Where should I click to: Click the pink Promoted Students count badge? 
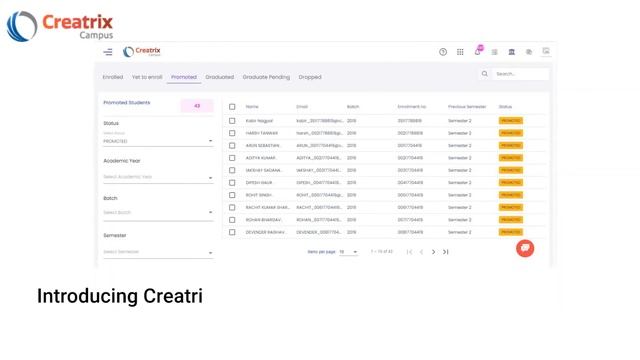pos(197,106)
